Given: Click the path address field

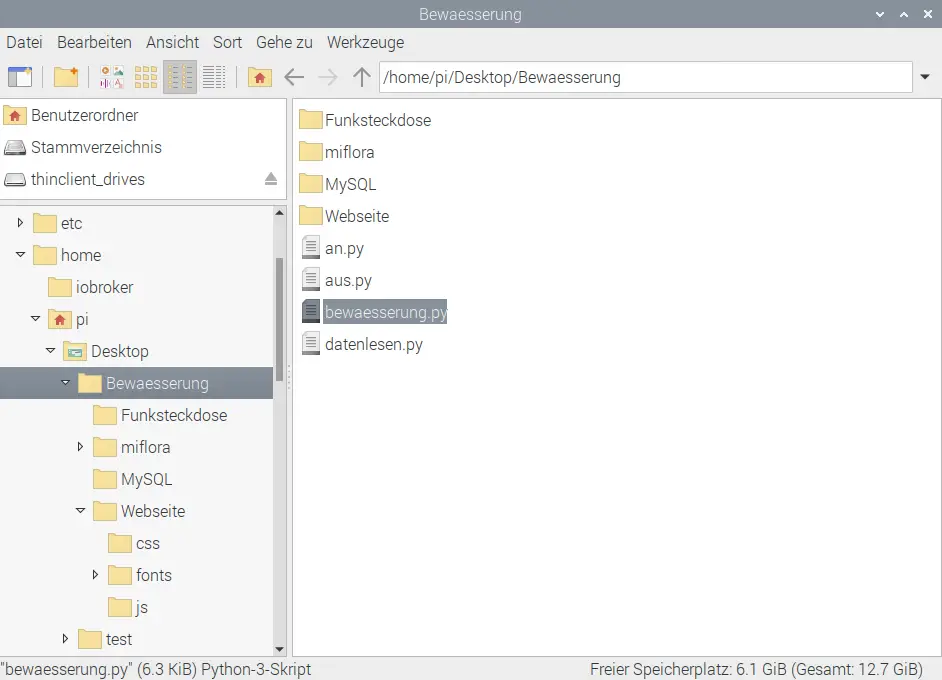Looking at the screenshot, I should click(x=646, y=77).
